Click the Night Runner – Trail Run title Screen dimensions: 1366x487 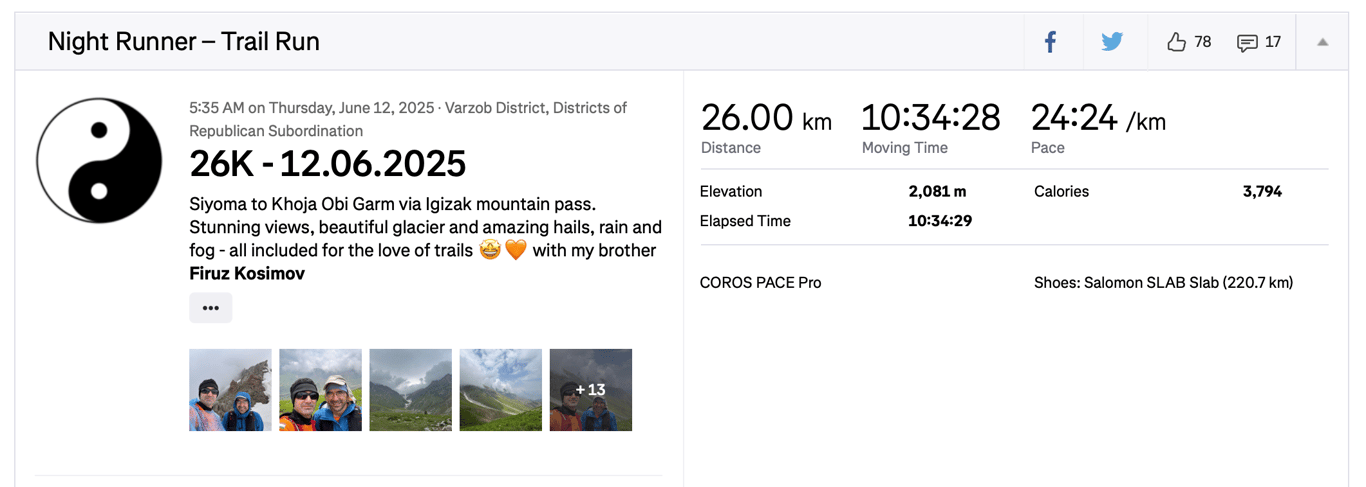click(x=184, y=42)
